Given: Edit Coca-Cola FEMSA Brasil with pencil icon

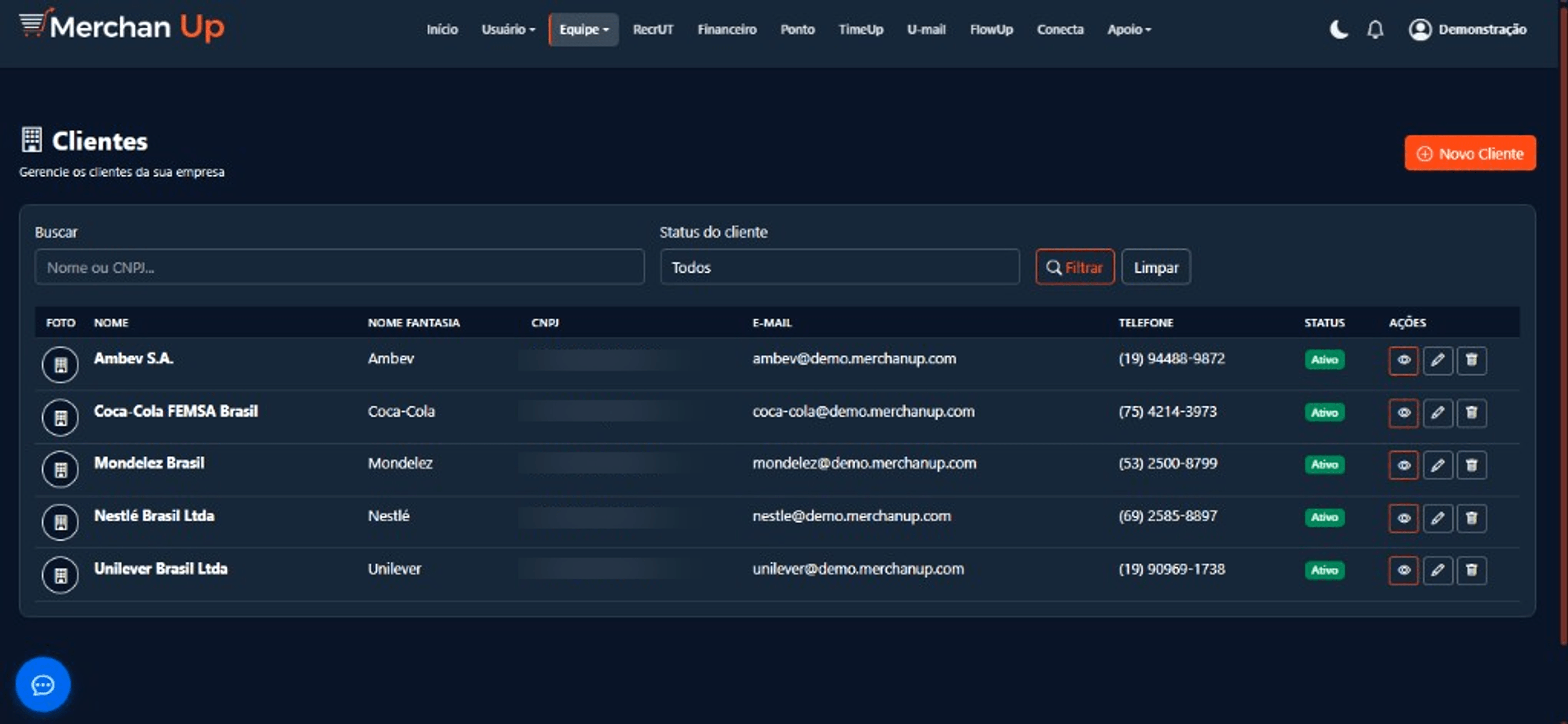Looking at the screenshot, I should tap(1437, 413).
